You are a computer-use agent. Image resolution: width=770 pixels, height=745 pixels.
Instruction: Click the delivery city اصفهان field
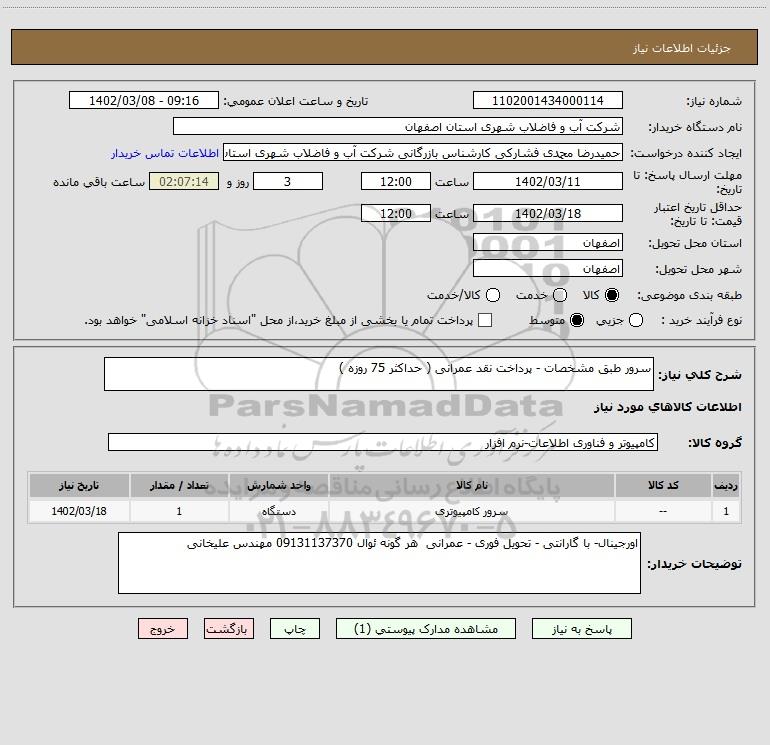point(548,269)
